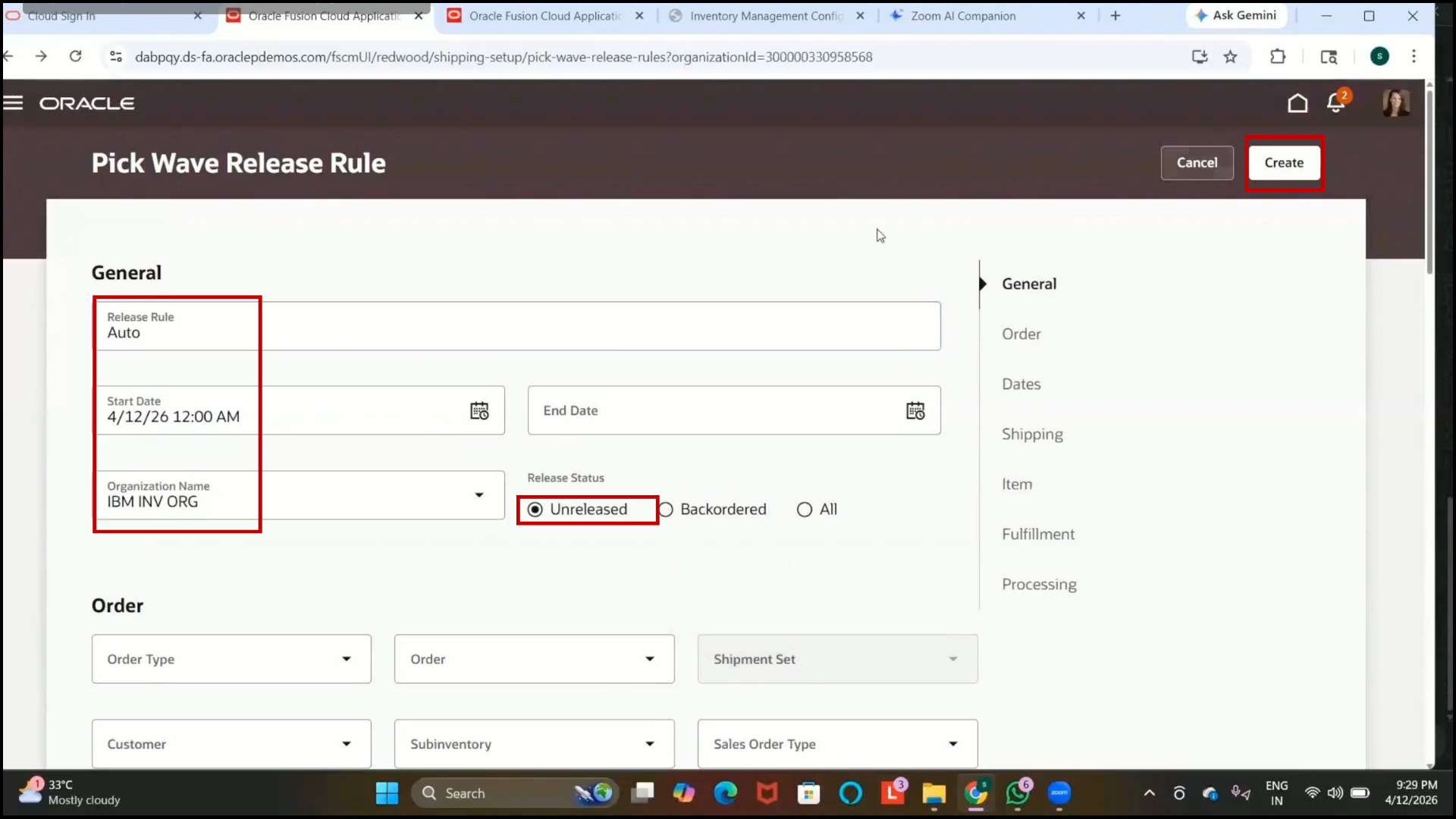
Task: Jump to the Item section
Action: click(x=1017, y=484)
